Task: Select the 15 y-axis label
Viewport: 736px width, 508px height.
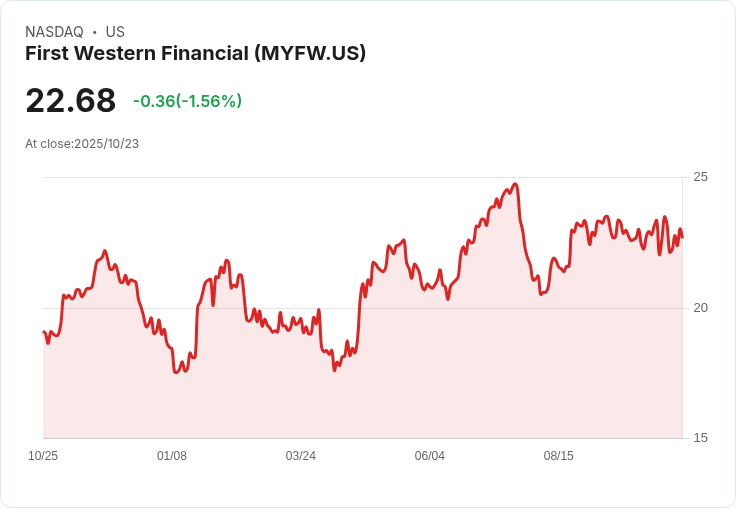Action: pyautogui.click(x=700, y=438)
